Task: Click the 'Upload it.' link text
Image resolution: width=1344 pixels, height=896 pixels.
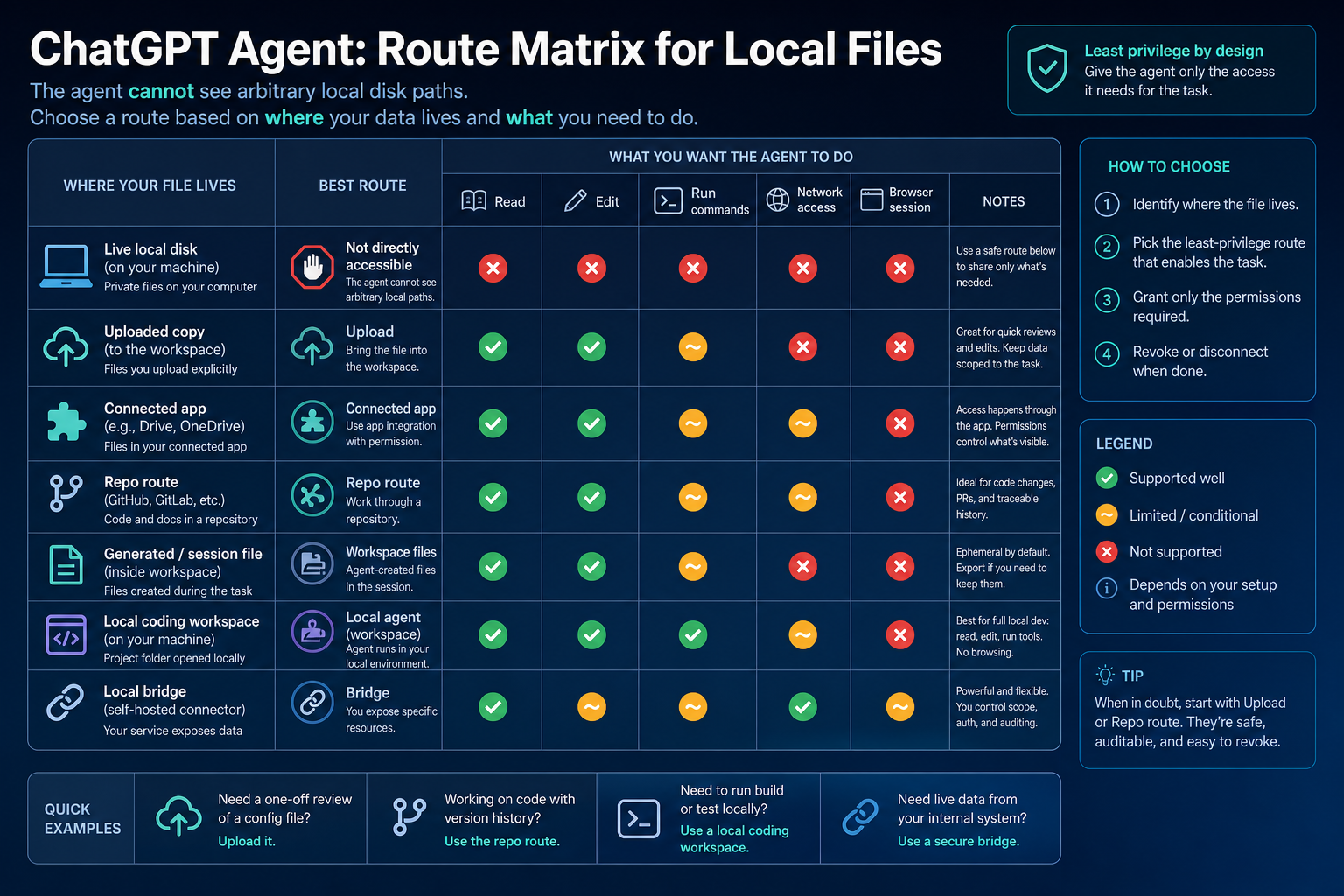Action: click(247, 841)
